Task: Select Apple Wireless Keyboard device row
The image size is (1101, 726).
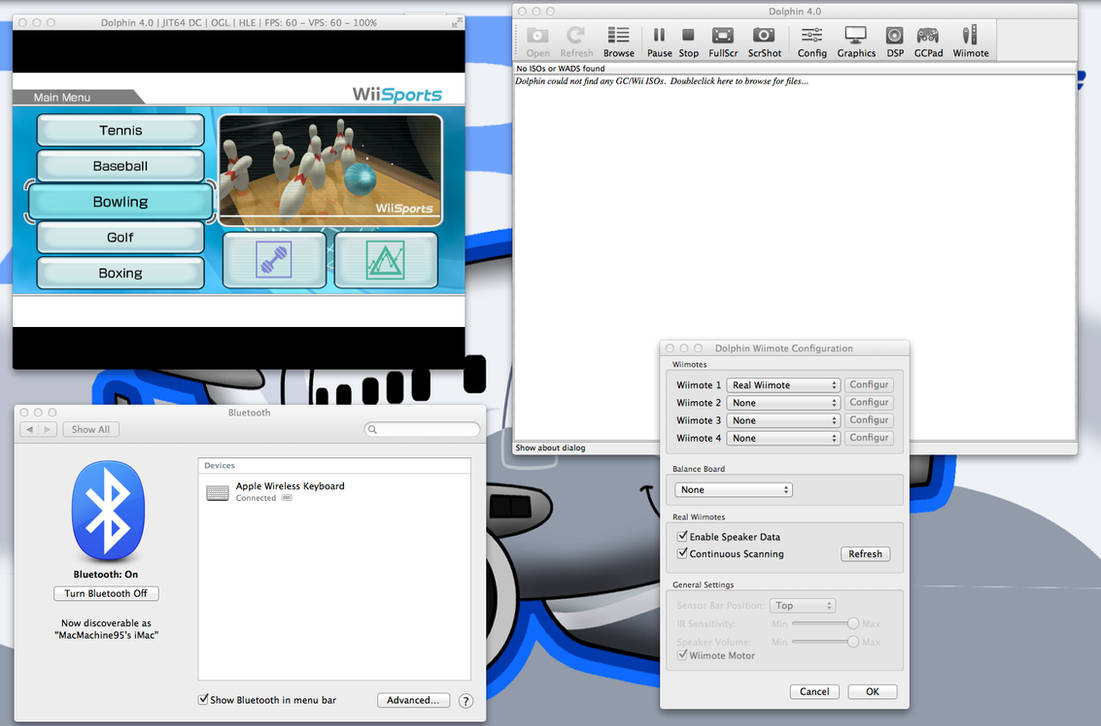Action: 334,491
